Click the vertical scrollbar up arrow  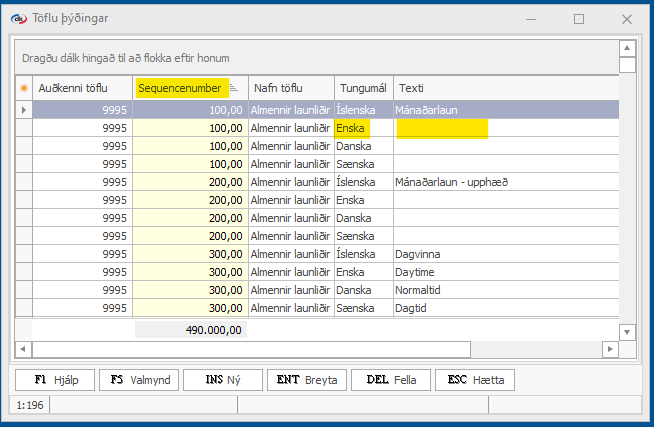[x=627, y=48]
